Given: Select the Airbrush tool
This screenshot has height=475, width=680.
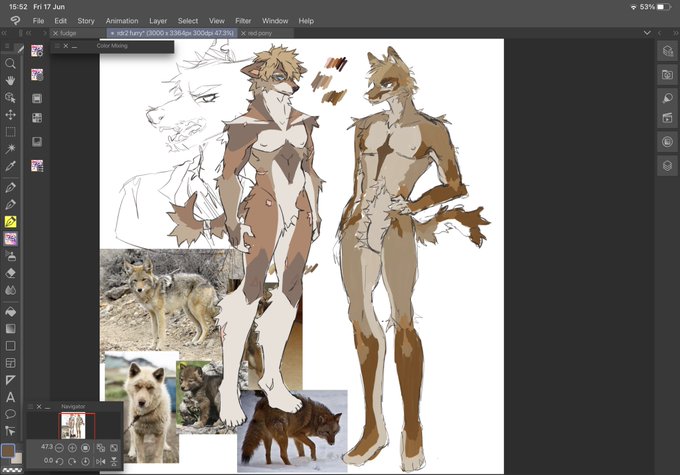Looking at the screenshot, I should [10, 256].
